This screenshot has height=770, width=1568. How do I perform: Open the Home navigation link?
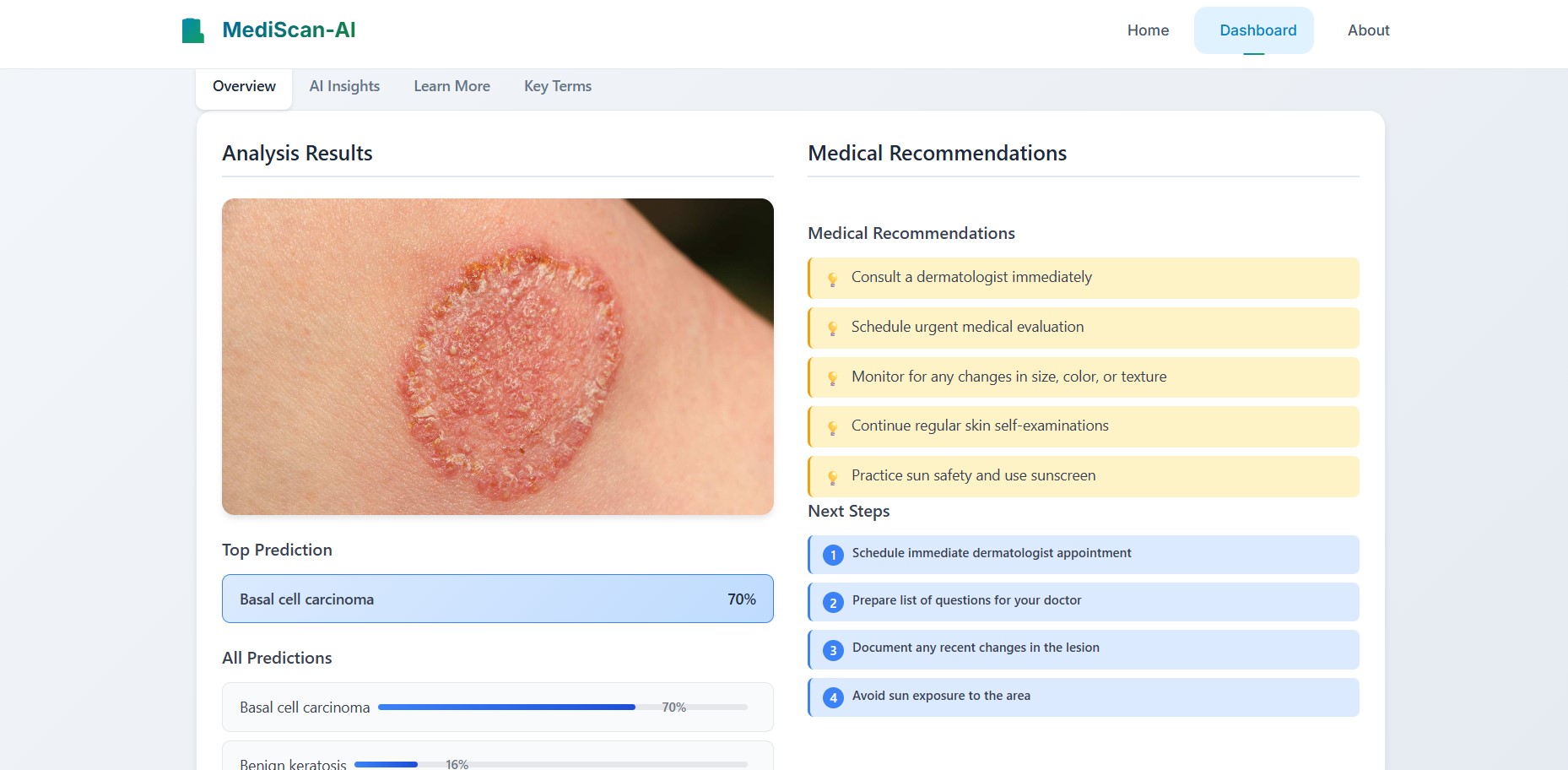(1148, 30)
